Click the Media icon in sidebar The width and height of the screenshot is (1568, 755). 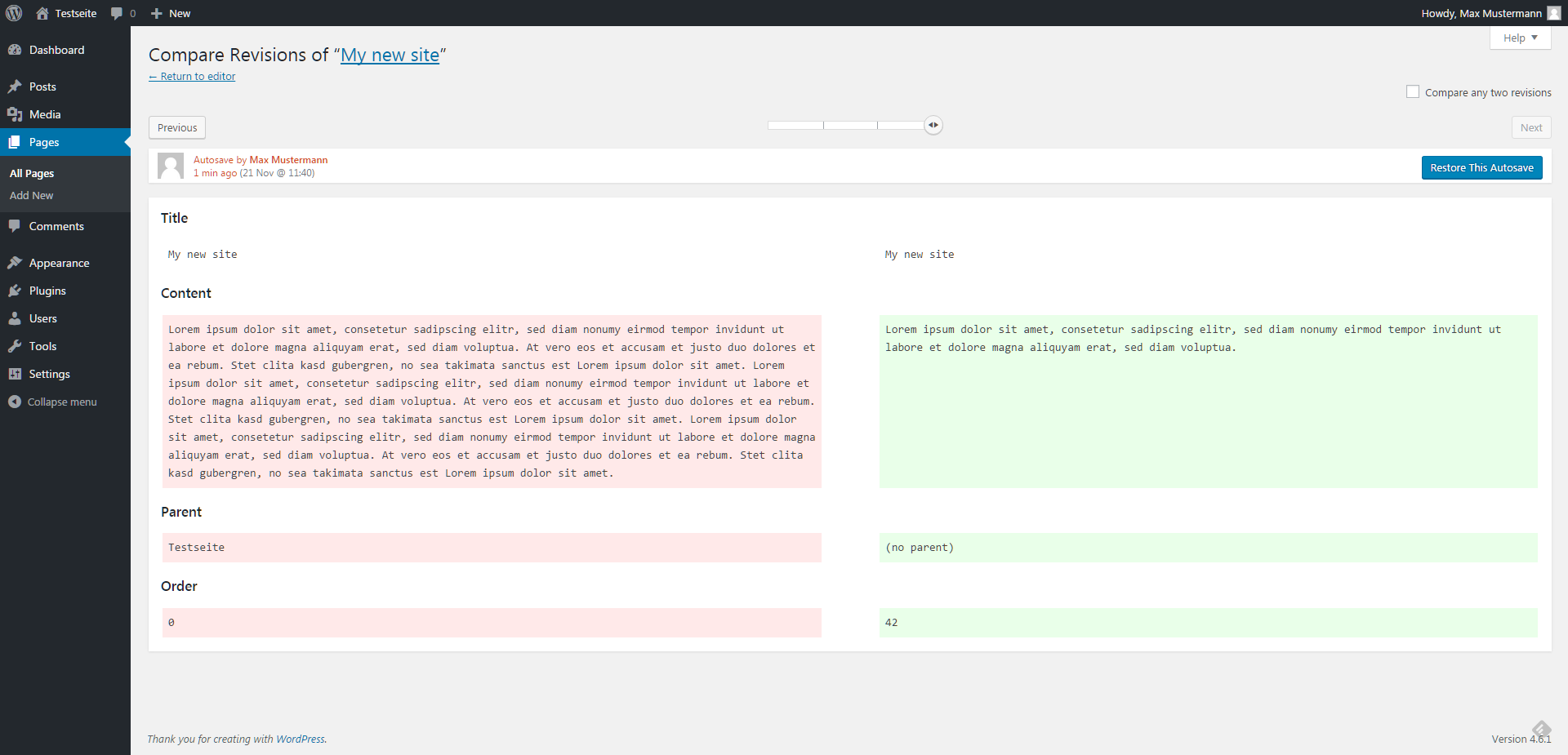15,114
